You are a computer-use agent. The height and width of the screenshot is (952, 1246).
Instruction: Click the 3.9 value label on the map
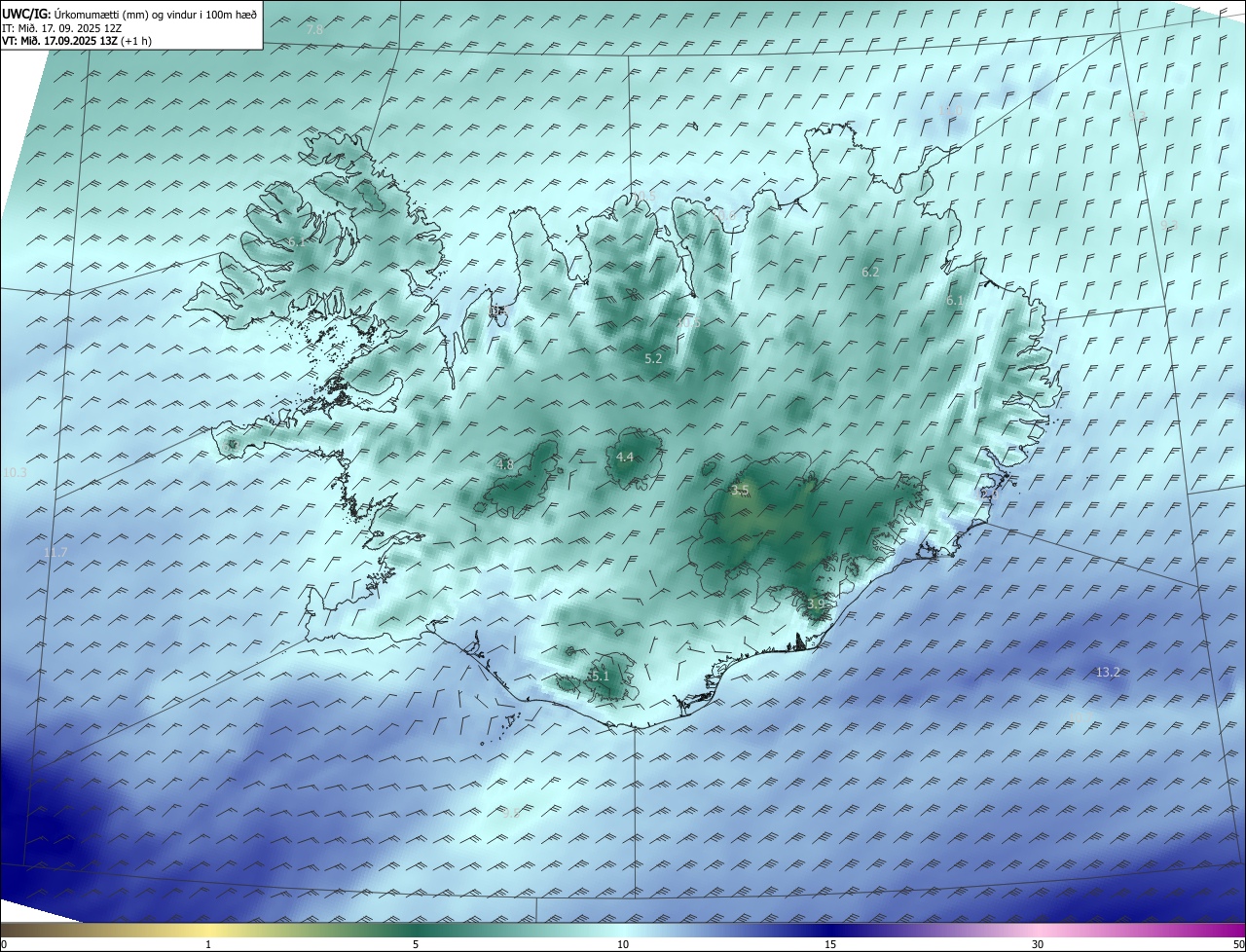point(816,604)
